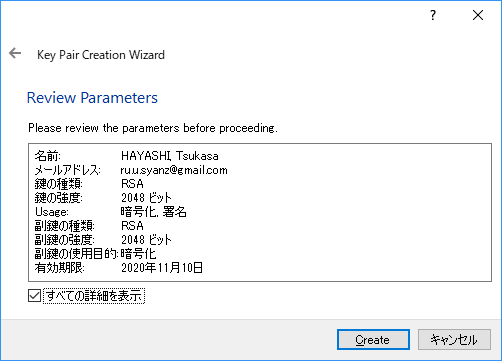
Task: Click the 副鍵の強度 2048 ビット value
Action: 146,240
